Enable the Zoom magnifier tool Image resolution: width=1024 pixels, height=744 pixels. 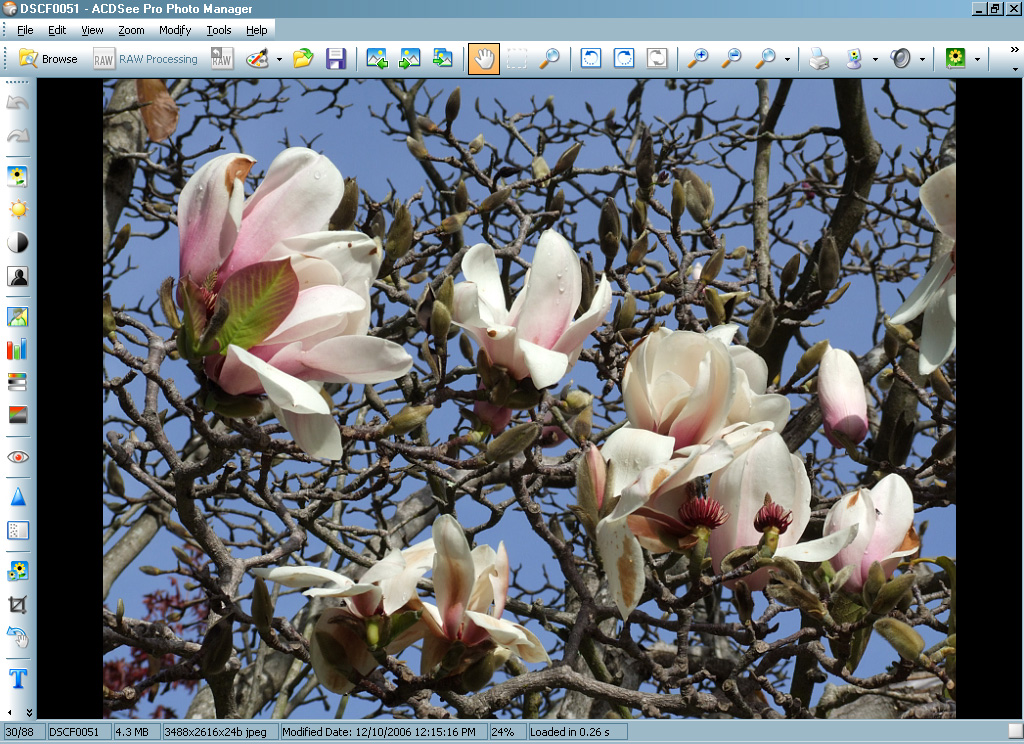point(549,59)
